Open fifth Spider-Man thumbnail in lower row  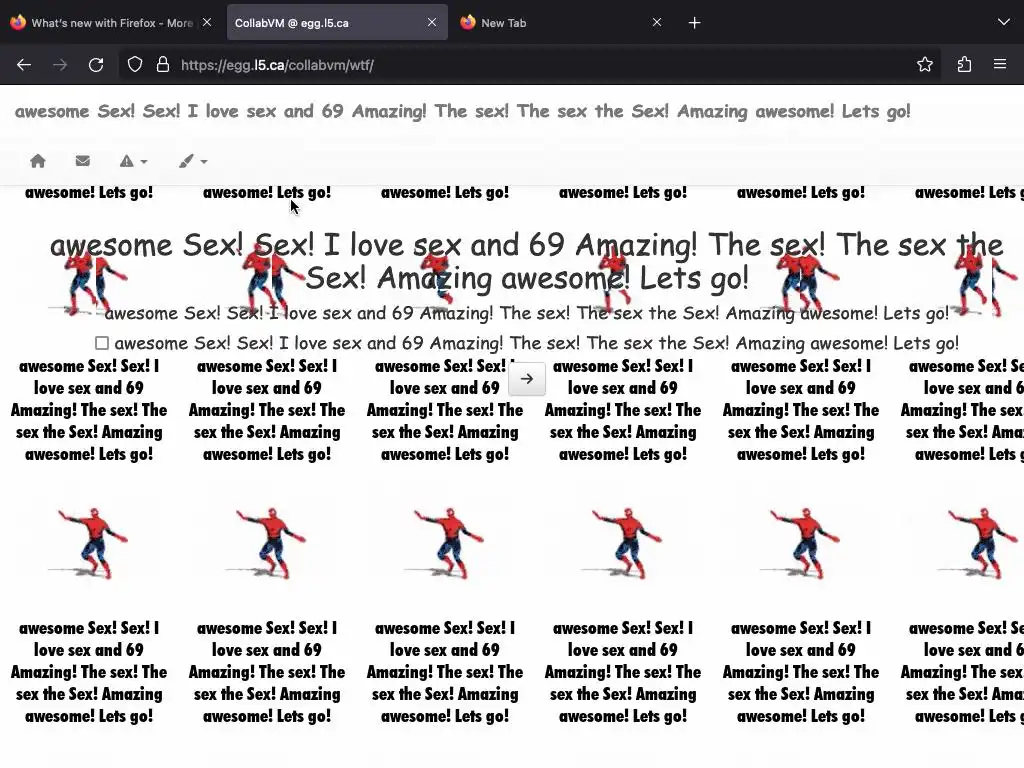(x=802, y=543)
